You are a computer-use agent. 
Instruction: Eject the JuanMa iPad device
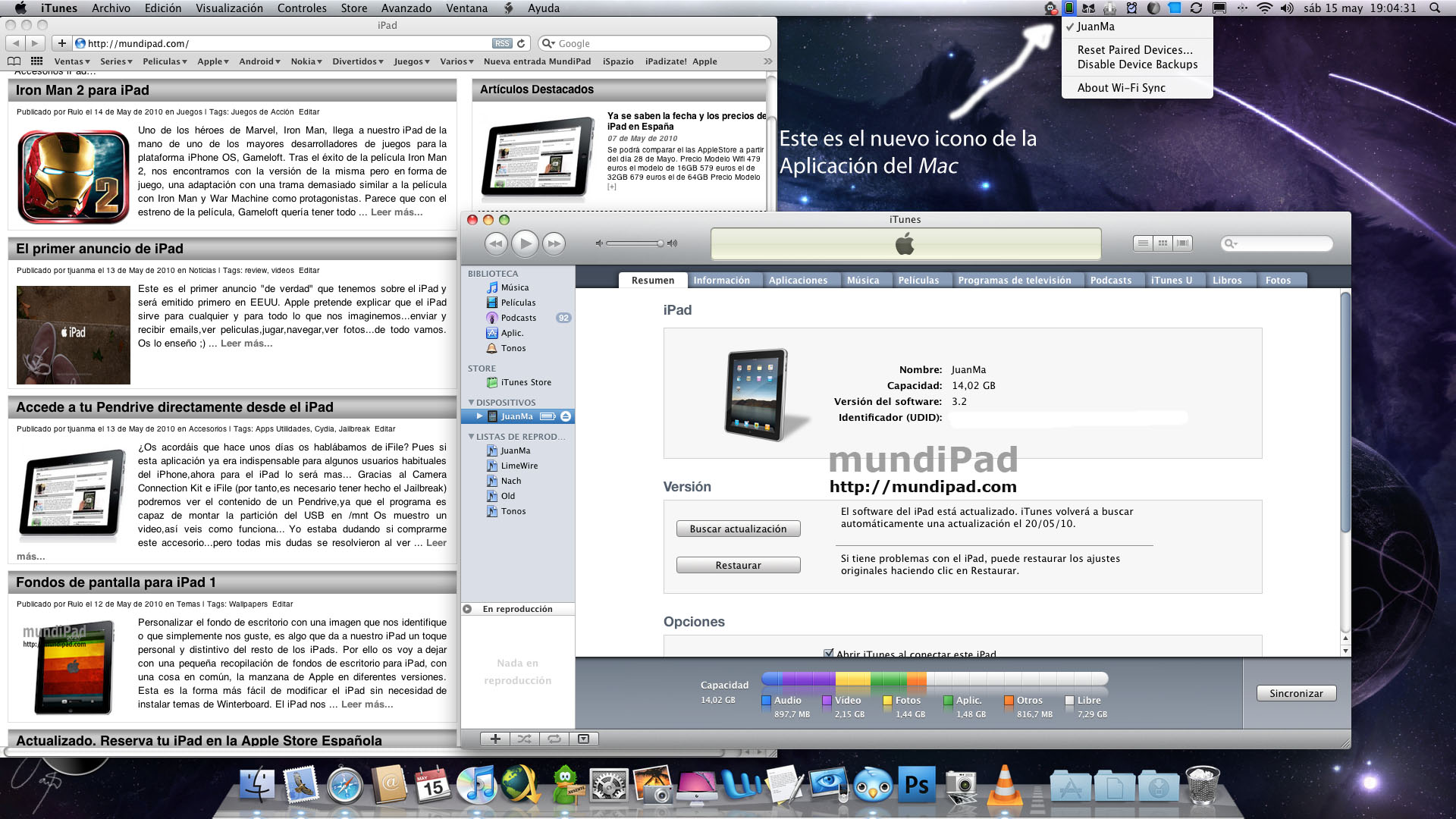(566, 416)
